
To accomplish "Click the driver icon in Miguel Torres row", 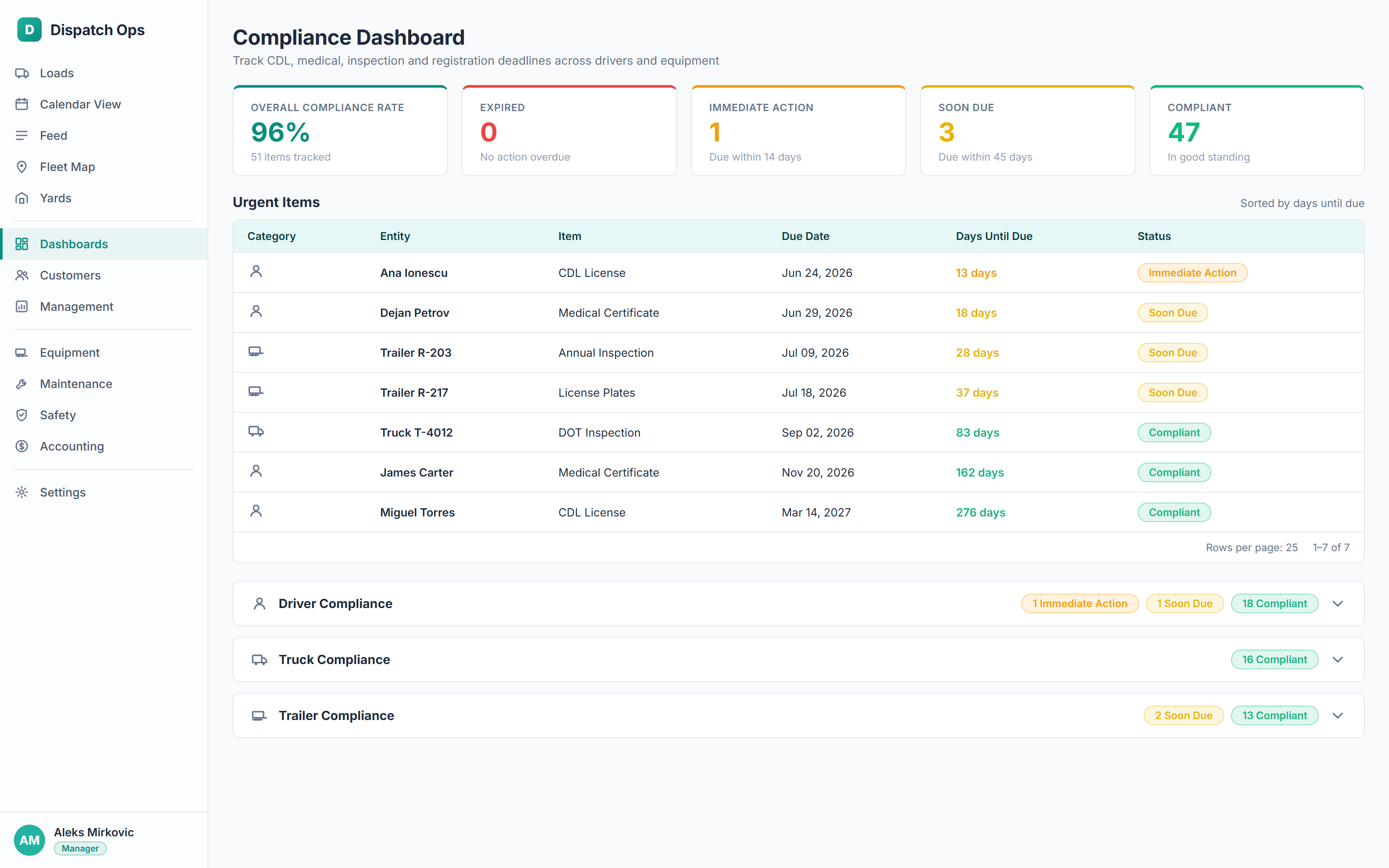I will tap(256, 511).
